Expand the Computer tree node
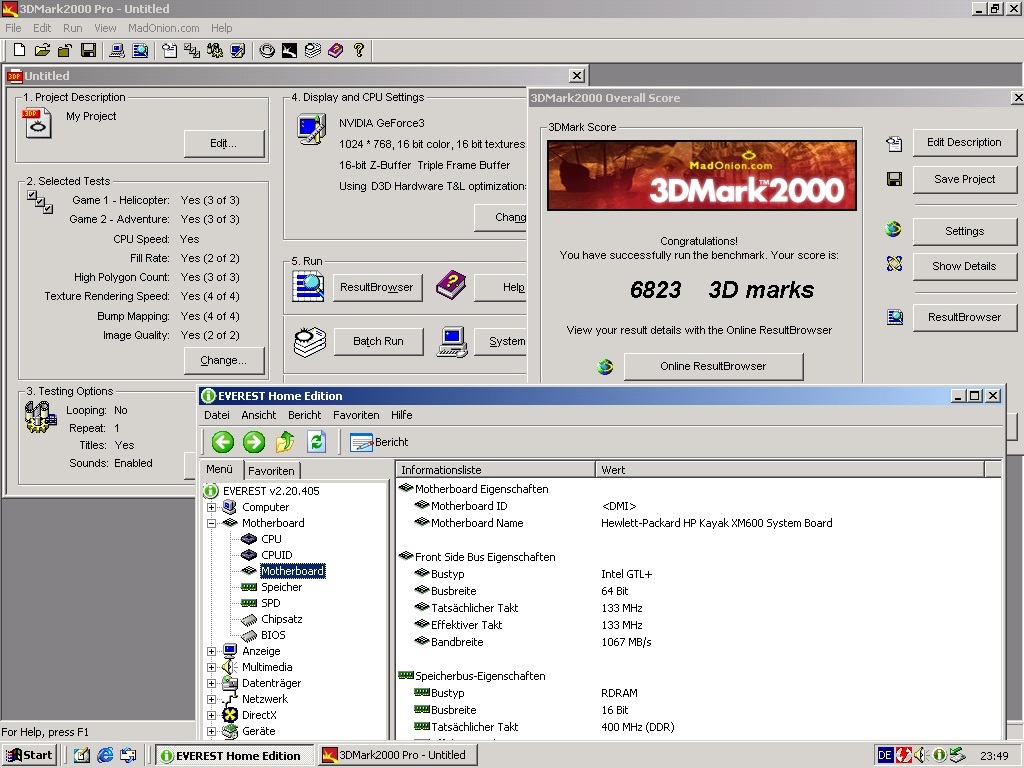The width and height of the screenshot is (1024, 768). coord(211,507)
